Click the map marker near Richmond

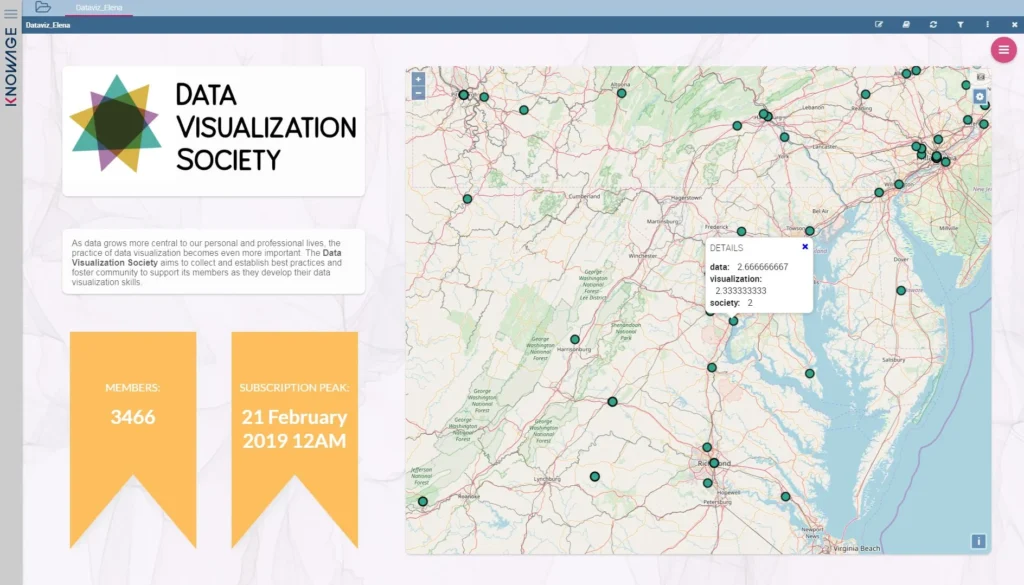pyautogui.click(x=714, y=463)
